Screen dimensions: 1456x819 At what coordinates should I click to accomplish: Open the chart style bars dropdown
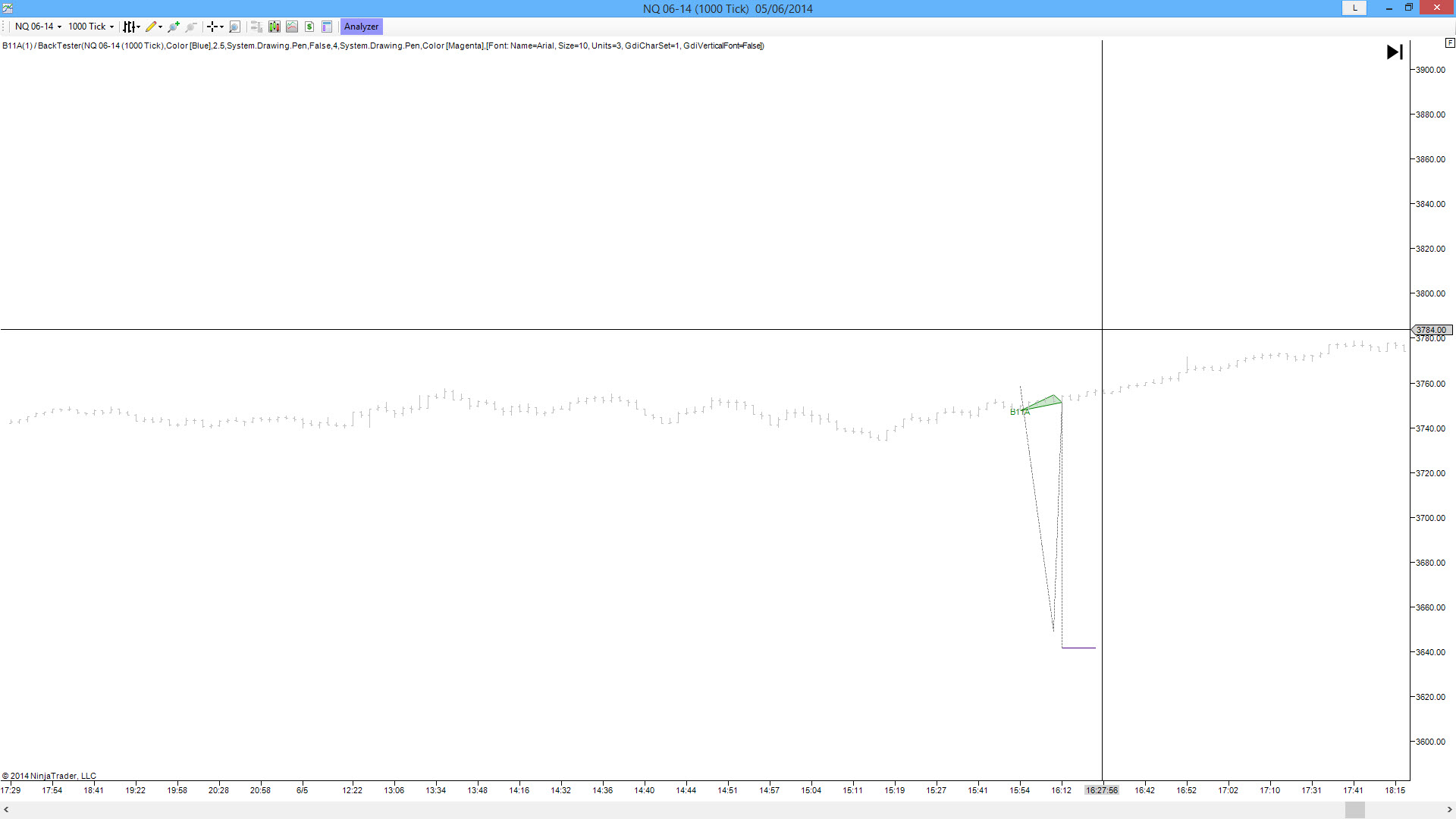pos(131,27)
